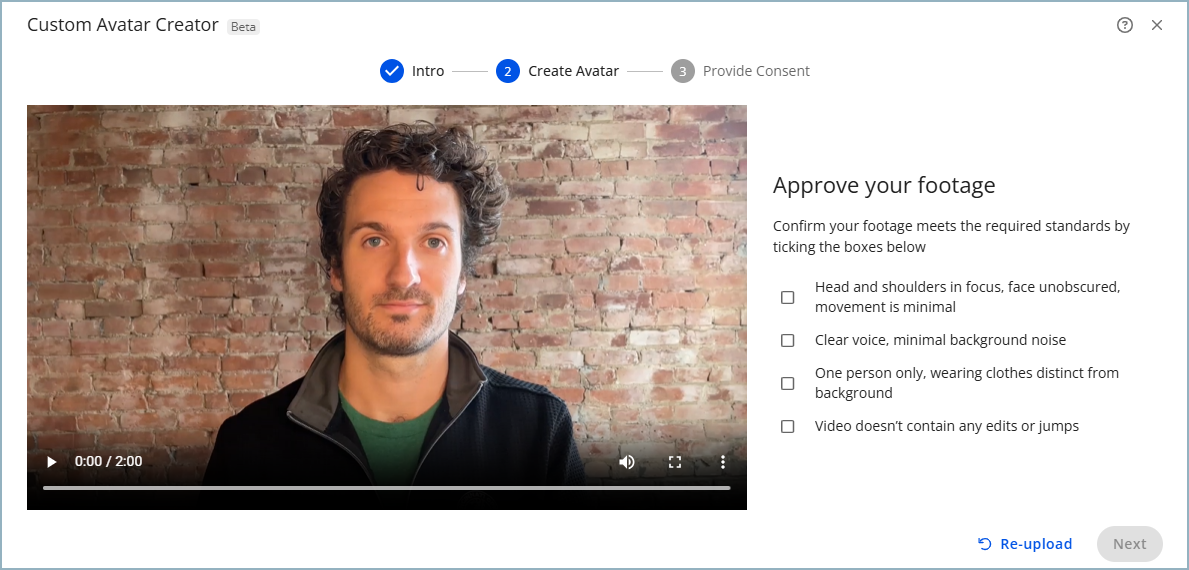Select the Create Avatar step label
Screen dimensions: 1189x570
tap(573, 71)
